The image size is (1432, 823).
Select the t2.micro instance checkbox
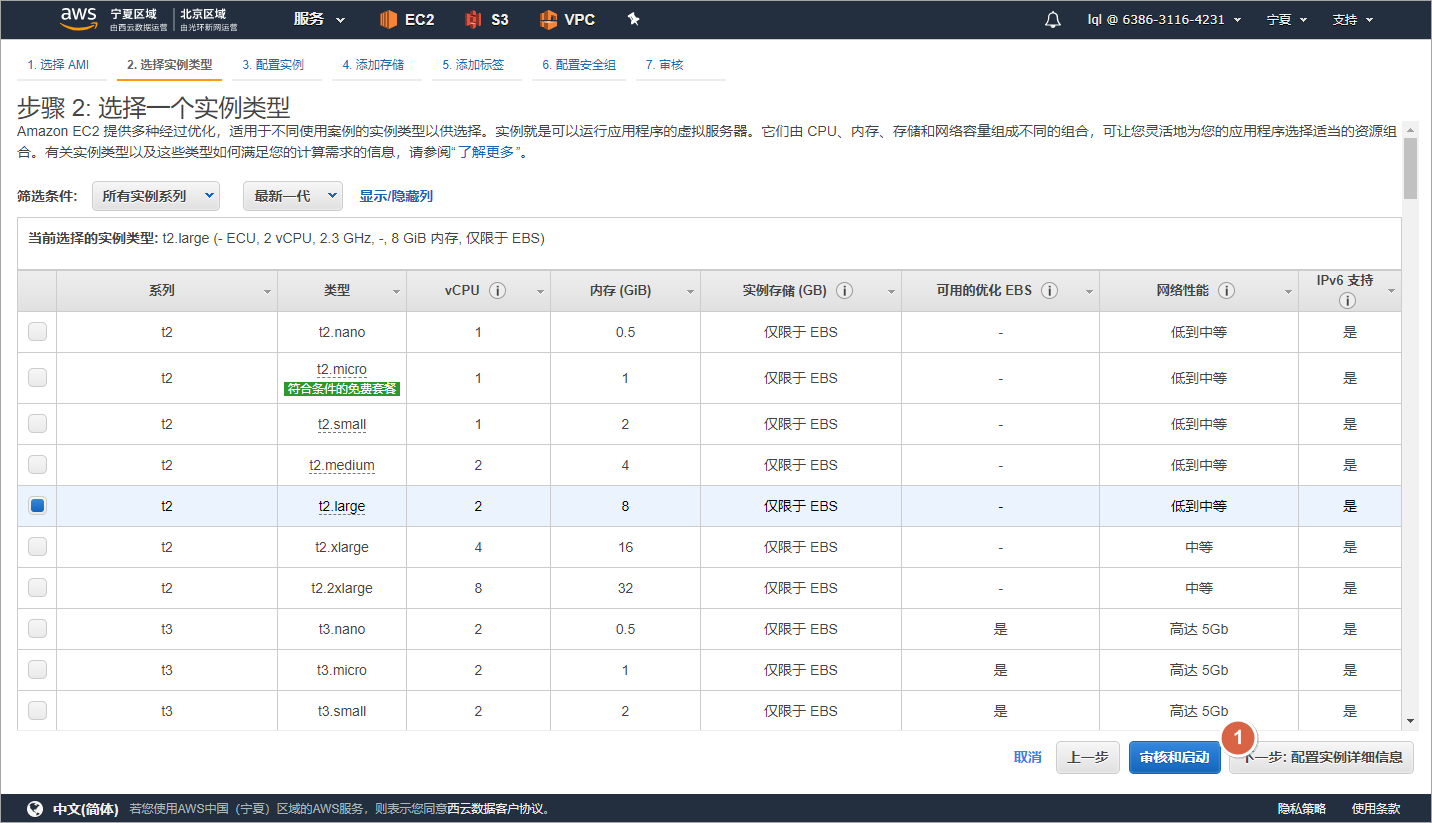37,378
